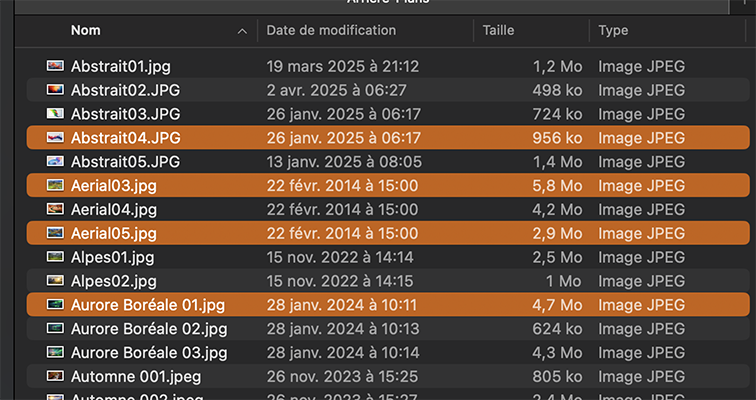Click the Aurore Boréale 01.jpg thumbnail icon
Viewport: 756px width, 400px height.
coord(55,305)
